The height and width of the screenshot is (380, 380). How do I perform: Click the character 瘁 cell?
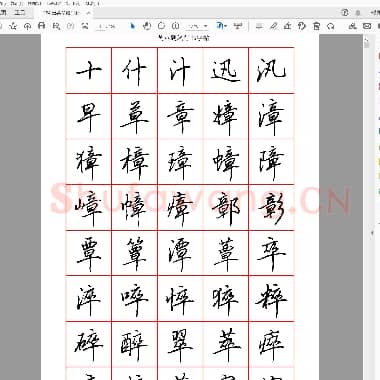click(x=271, y=344)
